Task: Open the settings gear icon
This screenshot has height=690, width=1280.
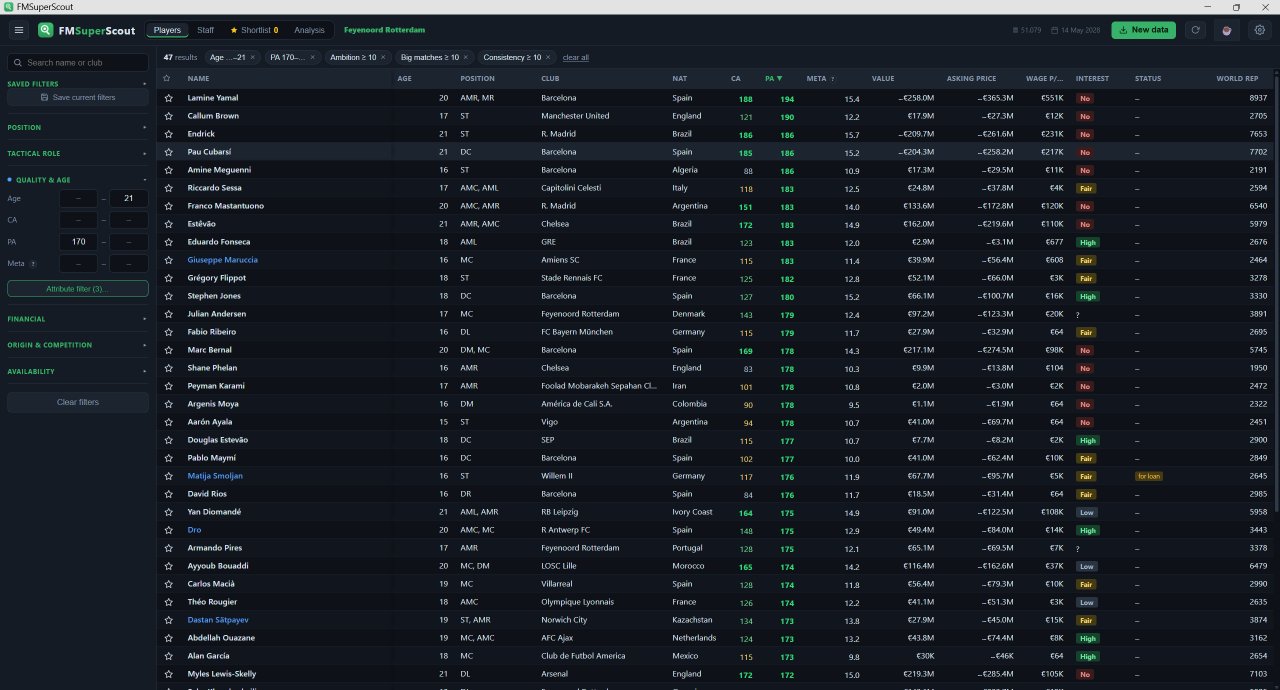Action: [1260, 30]
